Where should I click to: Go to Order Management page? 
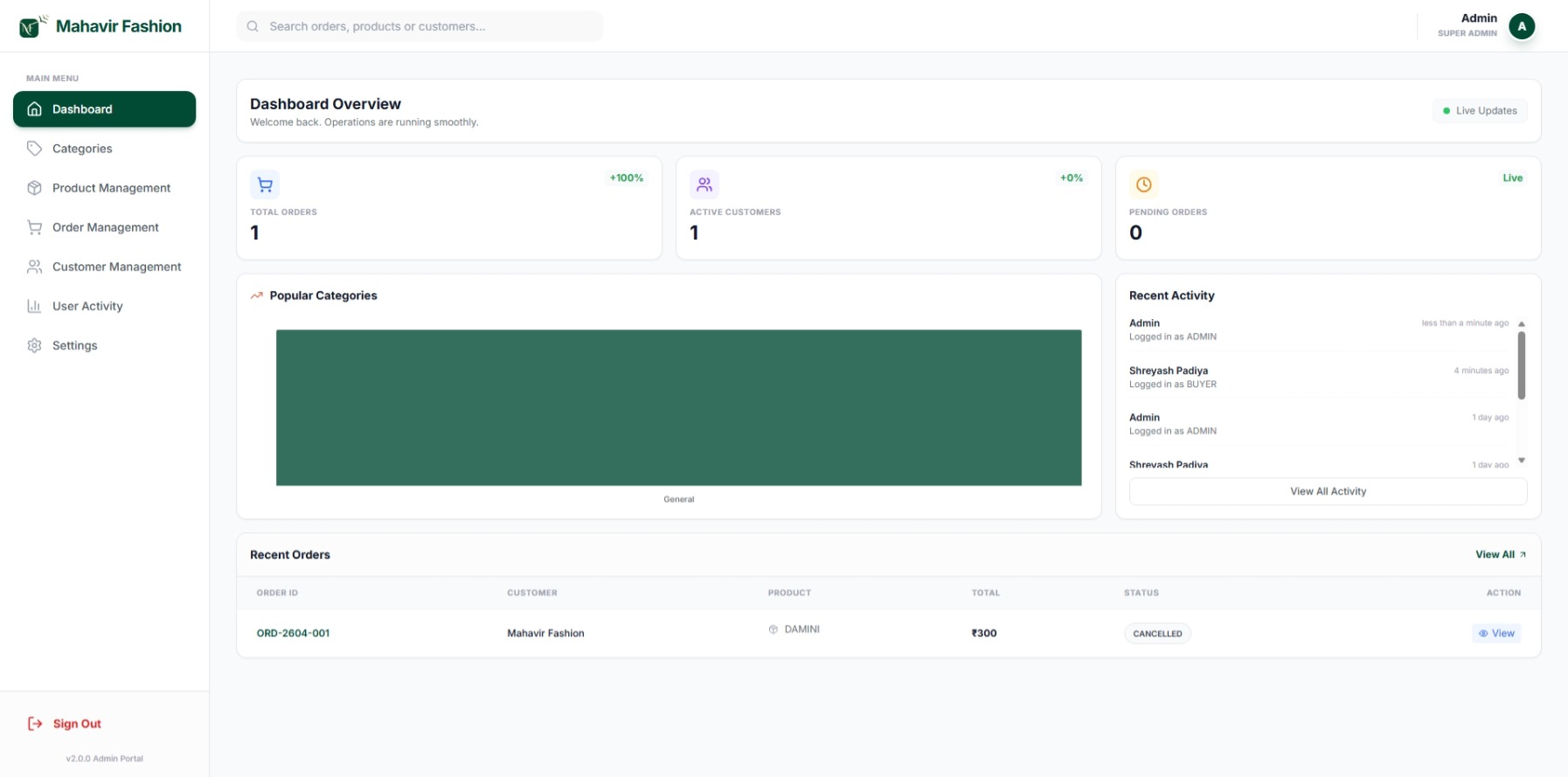tap(105, 227)
